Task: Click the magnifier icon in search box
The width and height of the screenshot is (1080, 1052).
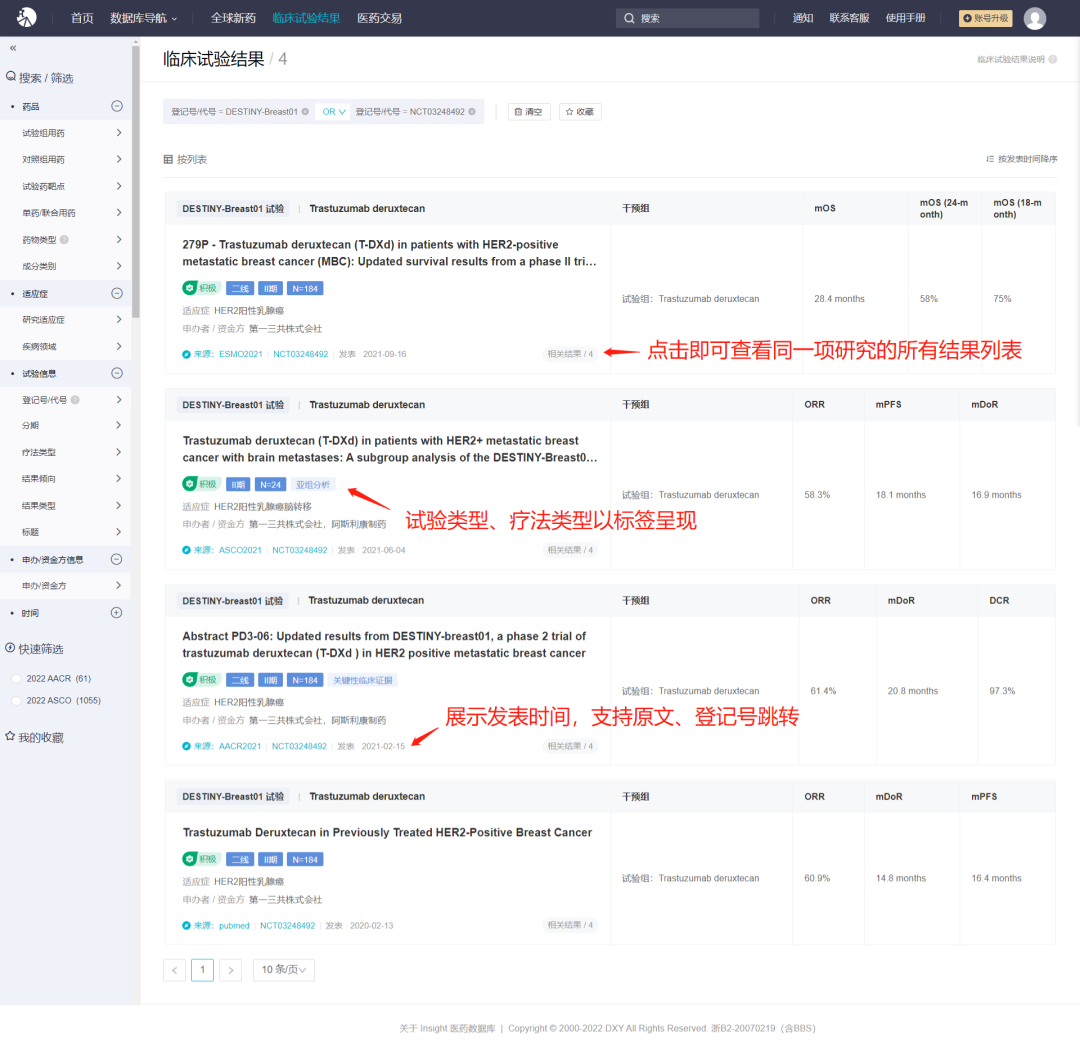Action: (x=629, y=19)
